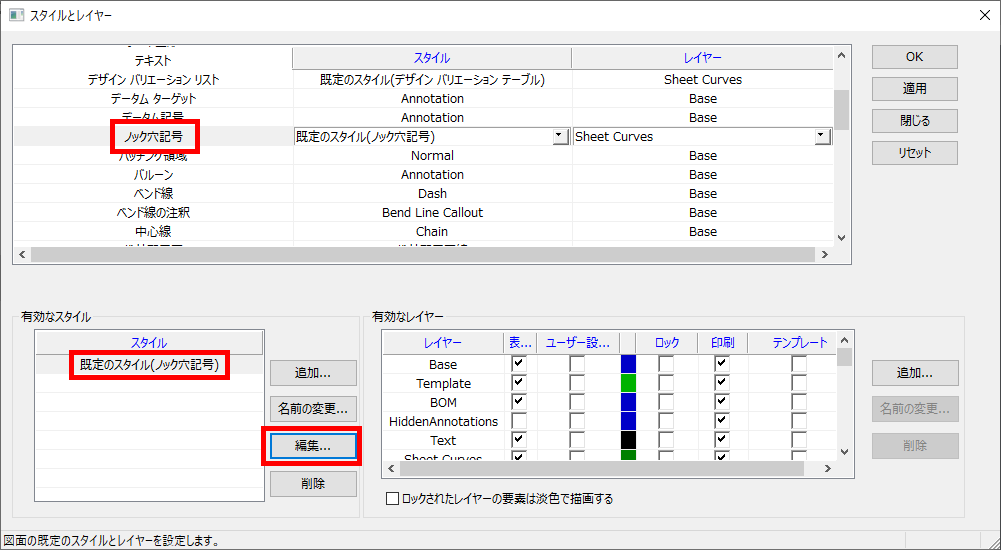This screenshot has width=1001, height=550.
Task: Select the データム ターゲット row
Action: tap(153, 99)
